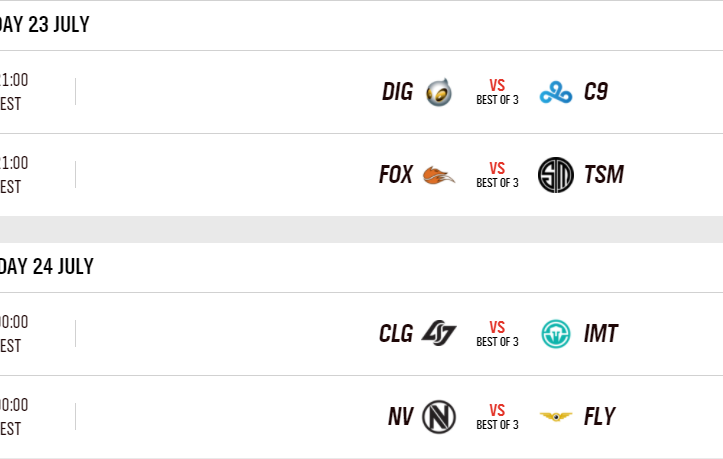Viewport: 723px width, 459px height.
Task: Click the Dignitas team logo
Action: [438, 93]
